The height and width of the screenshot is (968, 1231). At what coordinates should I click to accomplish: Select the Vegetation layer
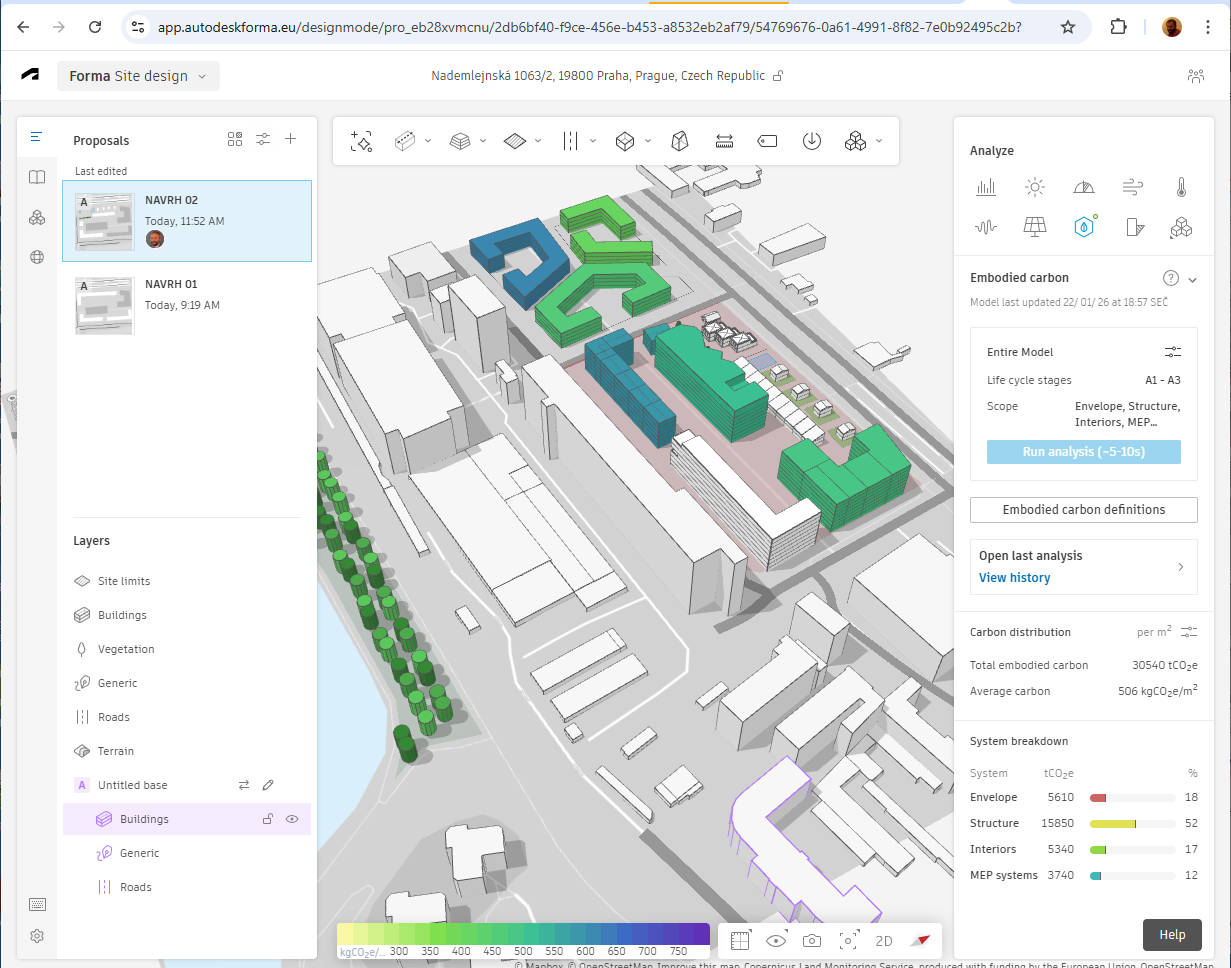click(x=126, y=649)
